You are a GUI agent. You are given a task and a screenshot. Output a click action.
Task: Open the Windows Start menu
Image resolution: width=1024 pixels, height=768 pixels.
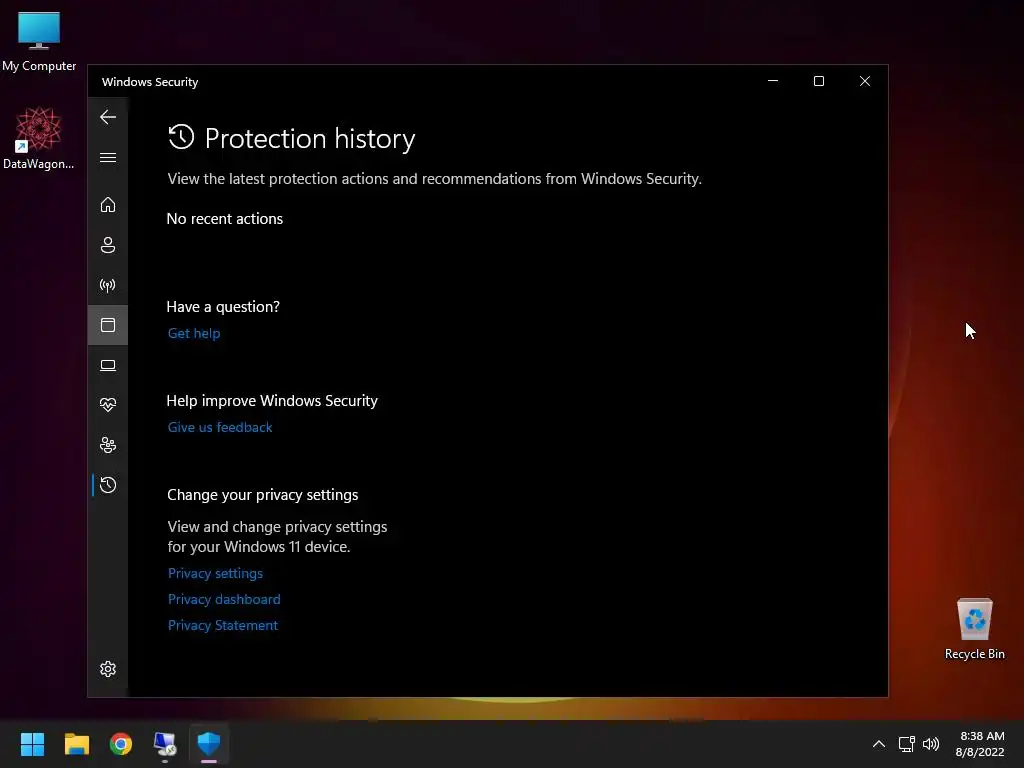32,744
